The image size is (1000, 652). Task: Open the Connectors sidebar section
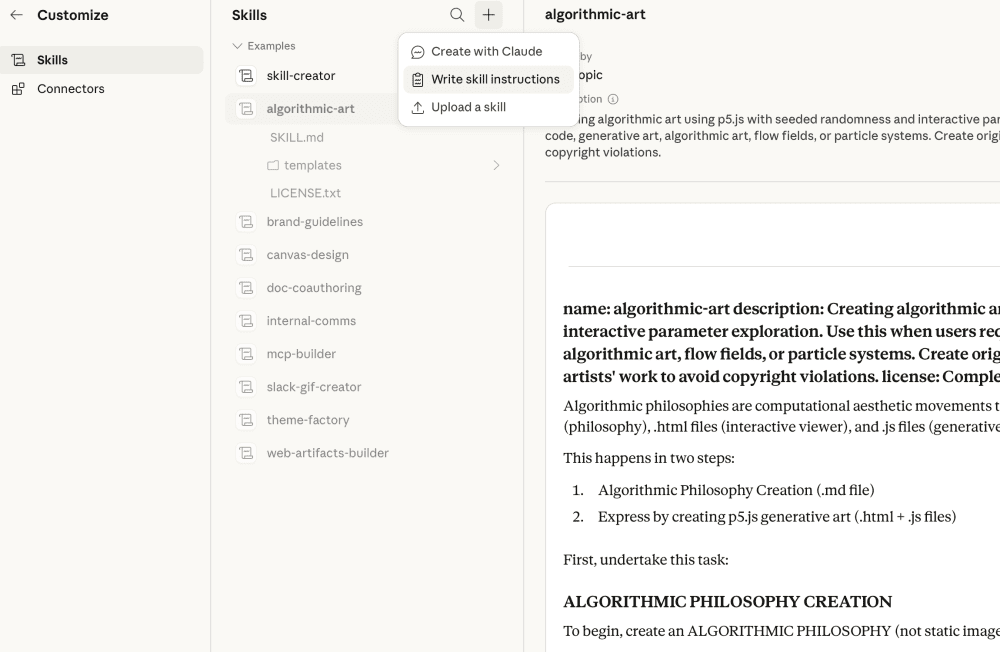point(102,89)
